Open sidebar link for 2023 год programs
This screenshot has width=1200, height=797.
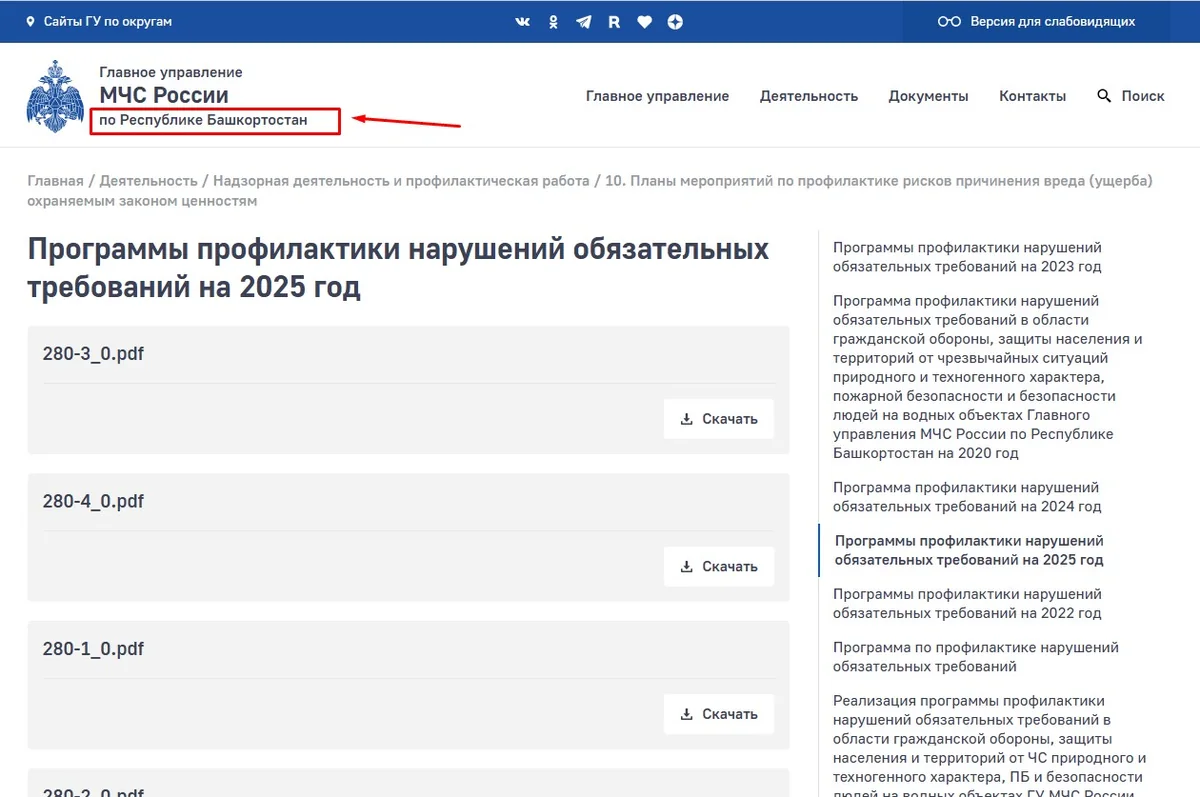(x=967, y=257)
